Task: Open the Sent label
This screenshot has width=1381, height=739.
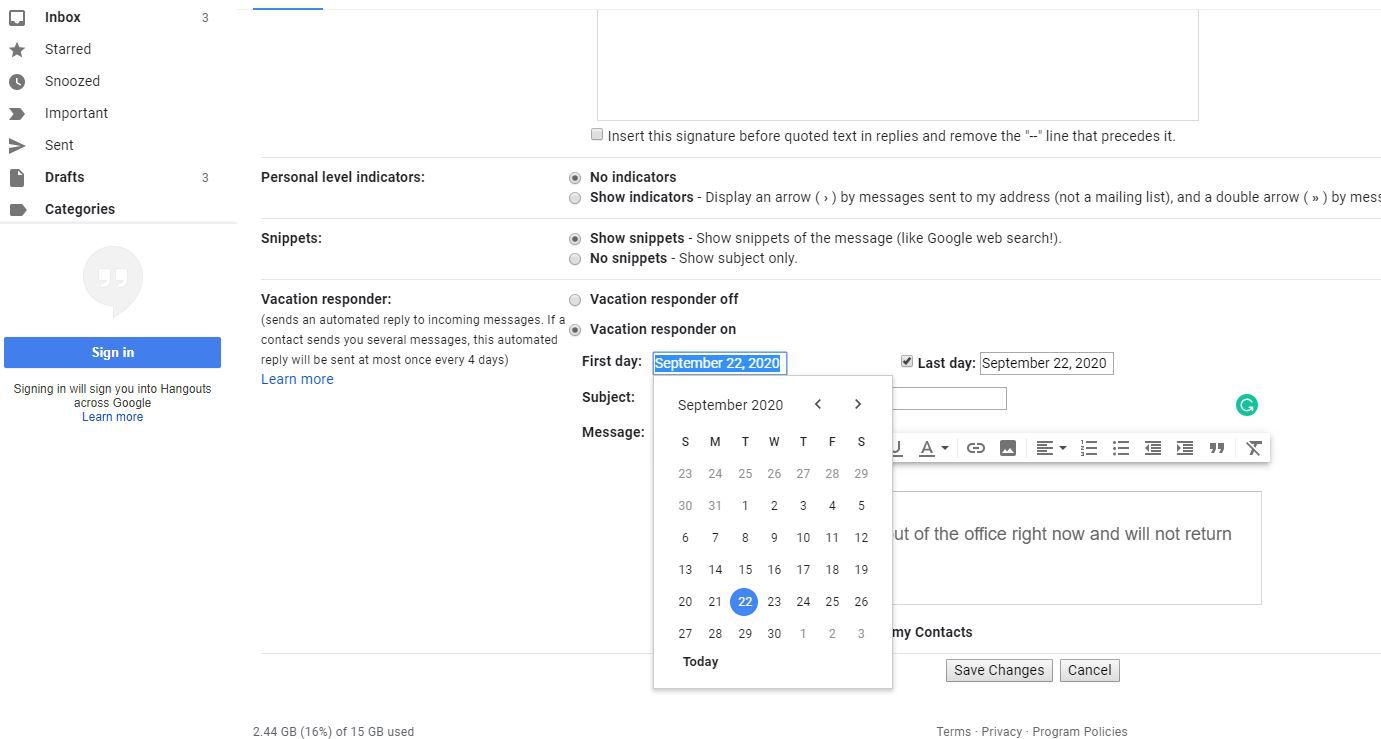Action: tap(59, 145)
